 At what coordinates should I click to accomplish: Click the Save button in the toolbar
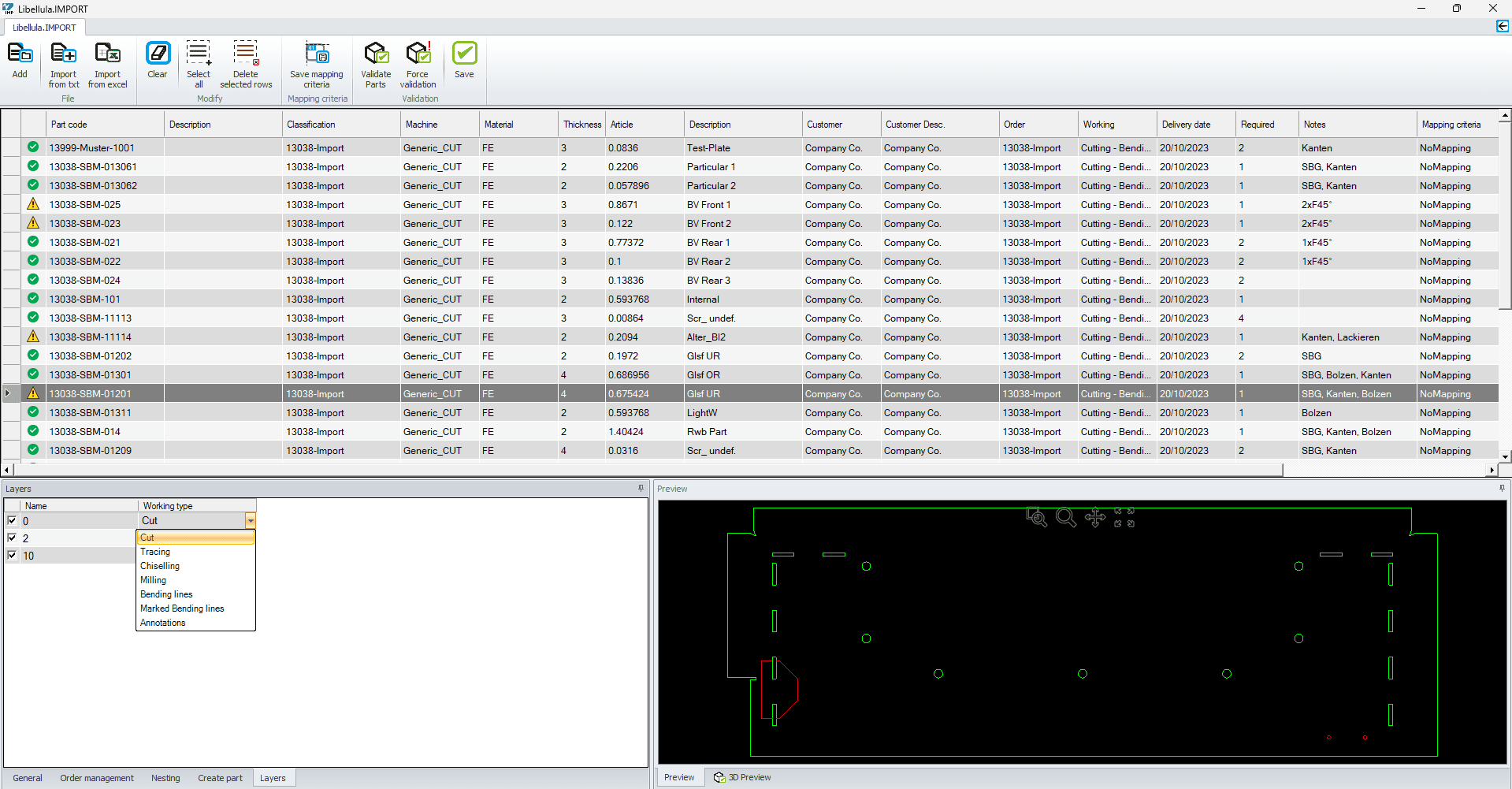[x=464, y=61]
